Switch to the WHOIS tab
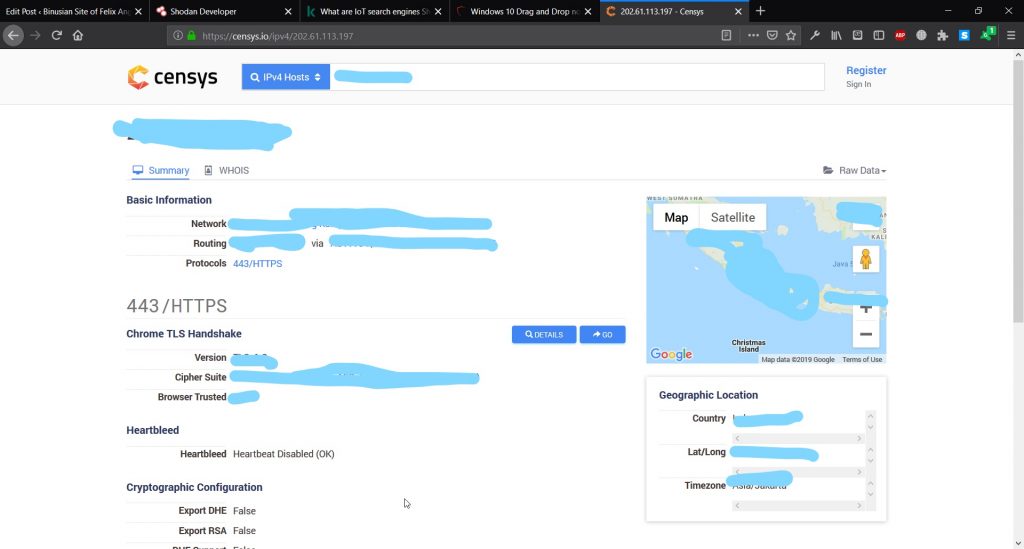 coord(227,171)
